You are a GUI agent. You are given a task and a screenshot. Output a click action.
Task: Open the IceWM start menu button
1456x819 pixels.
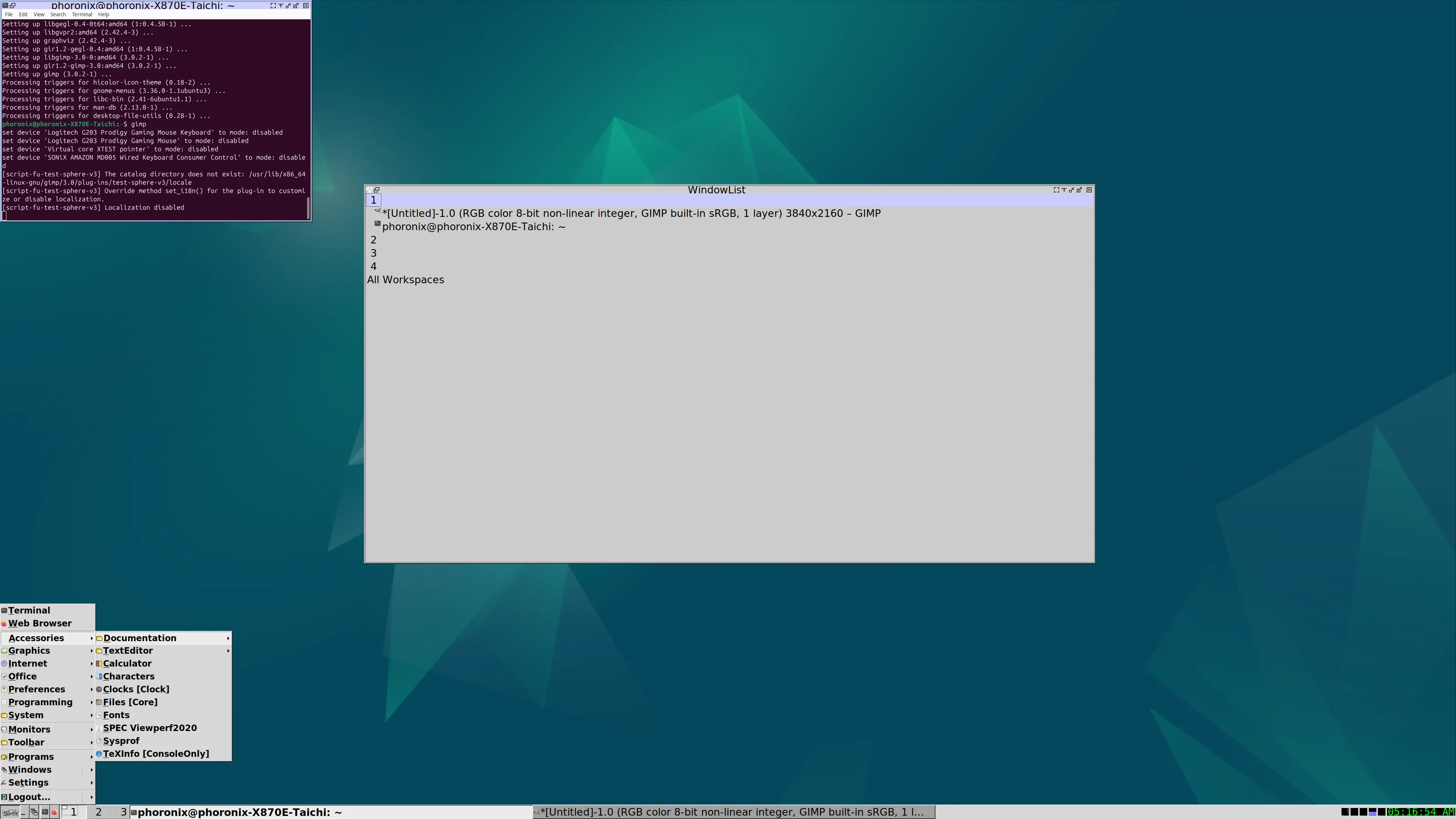[x=10, y=812]
